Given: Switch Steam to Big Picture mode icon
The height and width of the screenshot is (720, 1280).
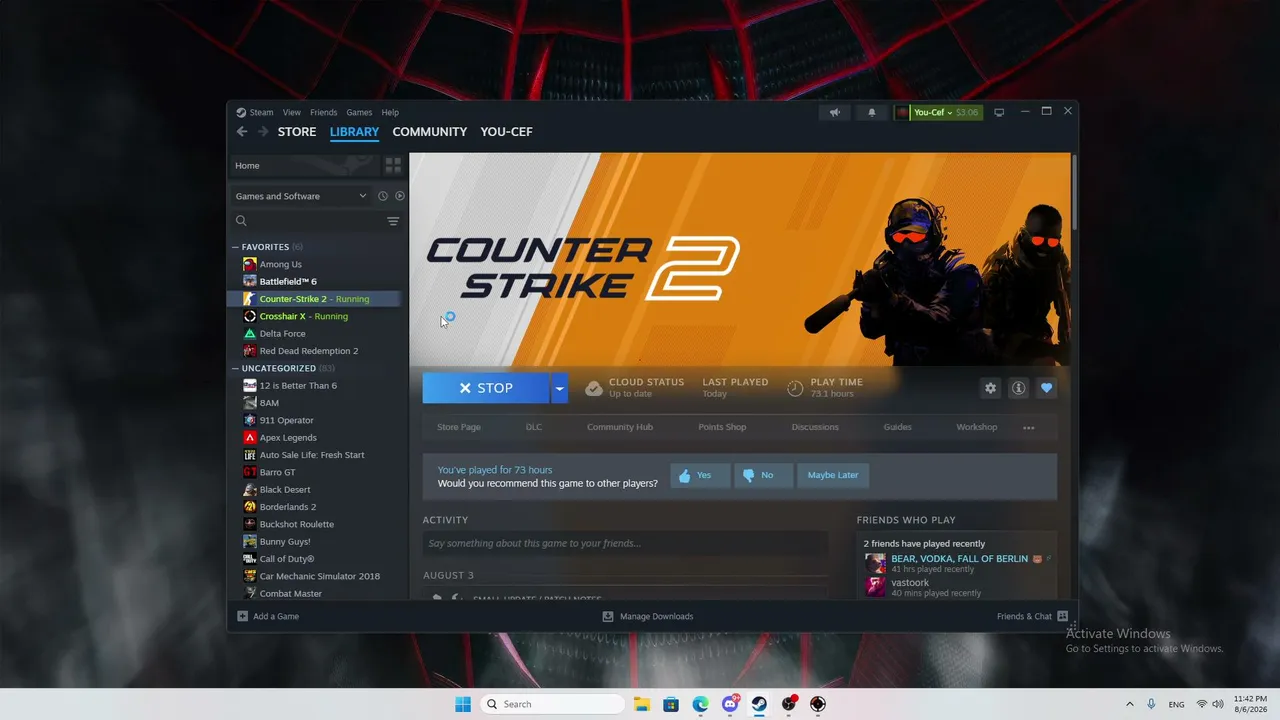Looking at the screenshot, I should [999, 112].
